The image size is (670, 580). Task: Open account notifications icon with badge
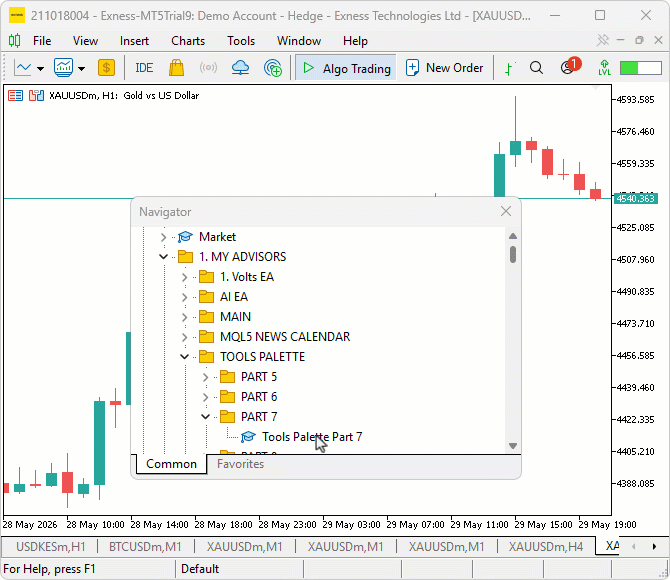(570, 66)
